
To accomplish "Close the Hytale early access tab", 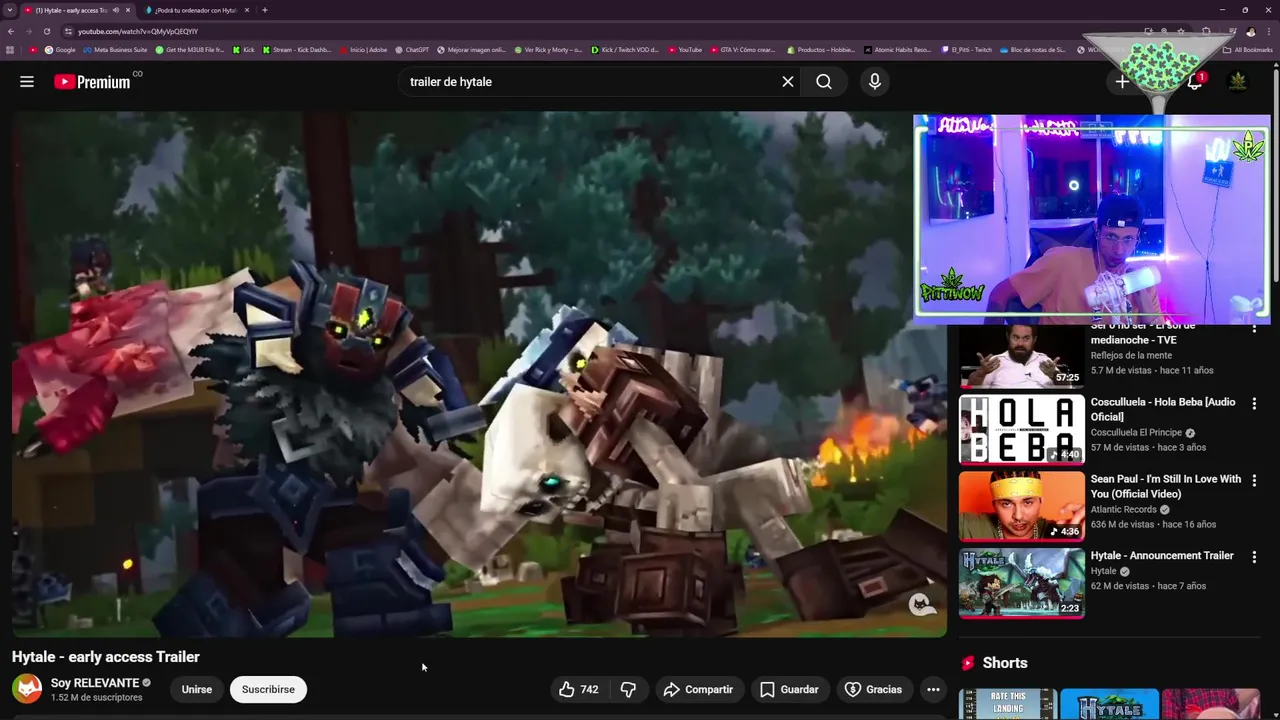I will (127, 10).
